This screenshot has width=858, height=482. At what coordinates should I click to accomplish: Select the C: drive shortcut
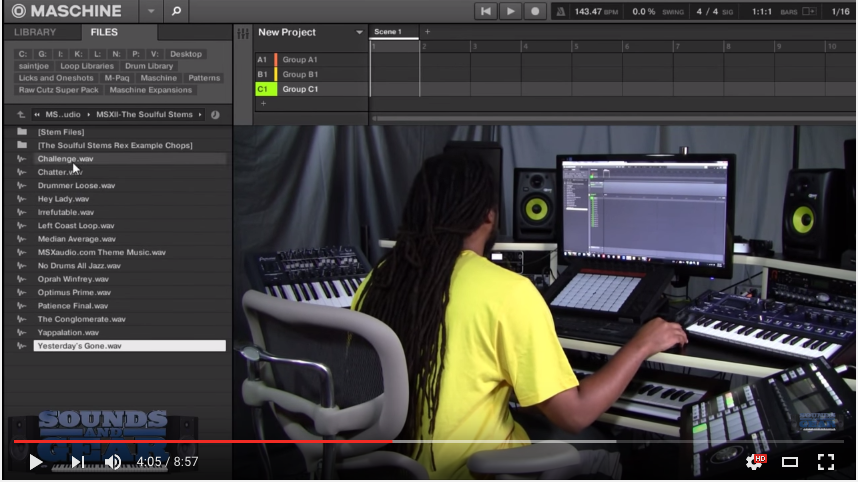22,54
